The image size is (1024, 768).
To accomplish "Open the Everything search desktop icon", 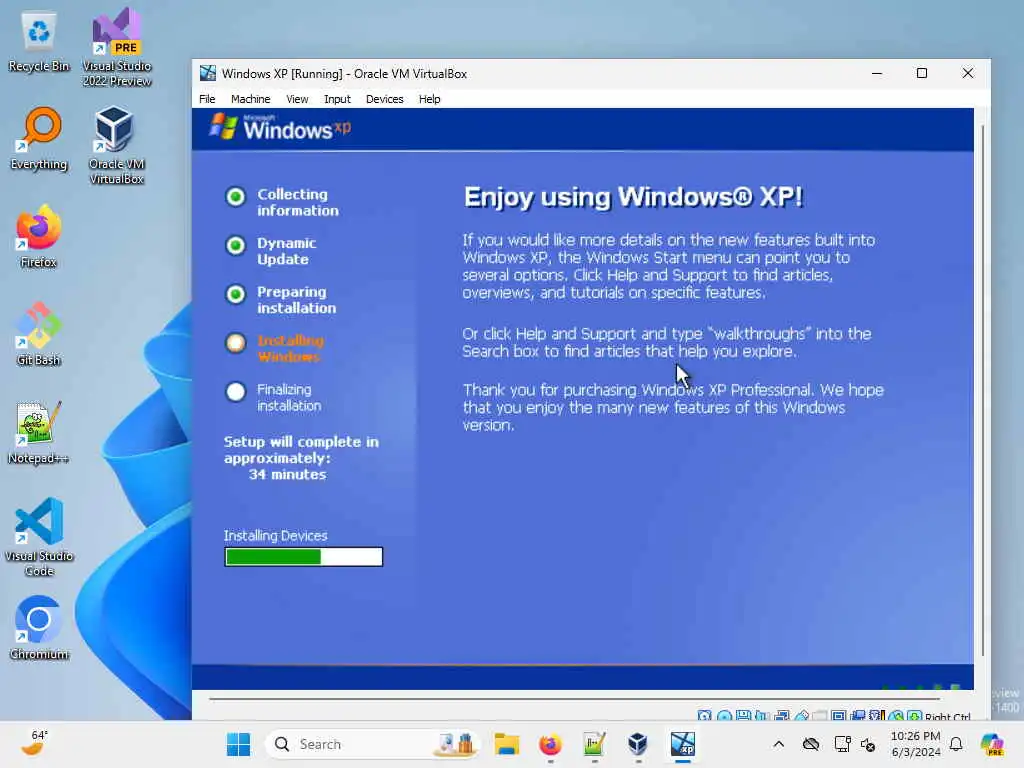I will [x=39, y=138].
